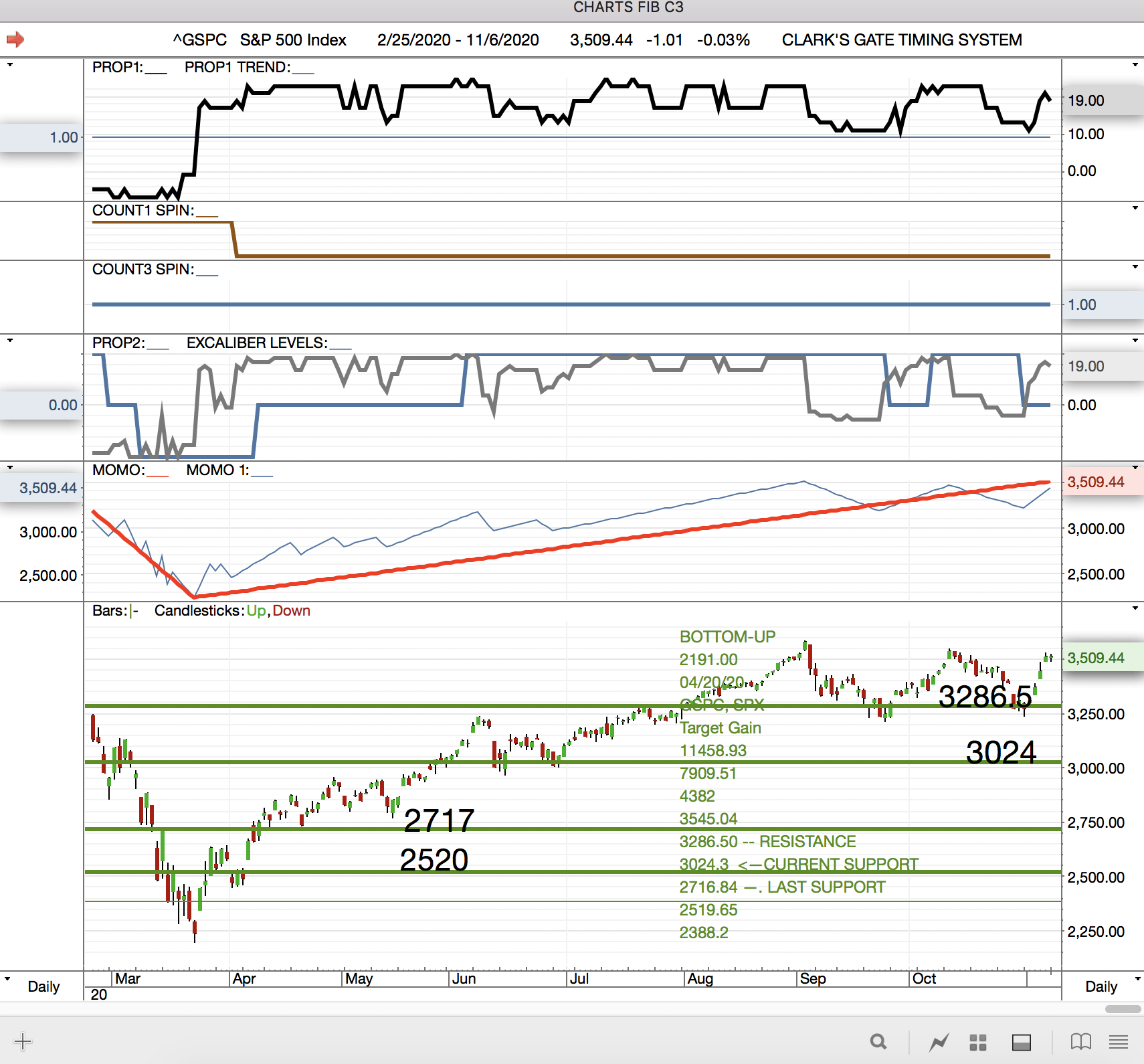Open the Daily period dropdown at bottom right

point(1135,979)
